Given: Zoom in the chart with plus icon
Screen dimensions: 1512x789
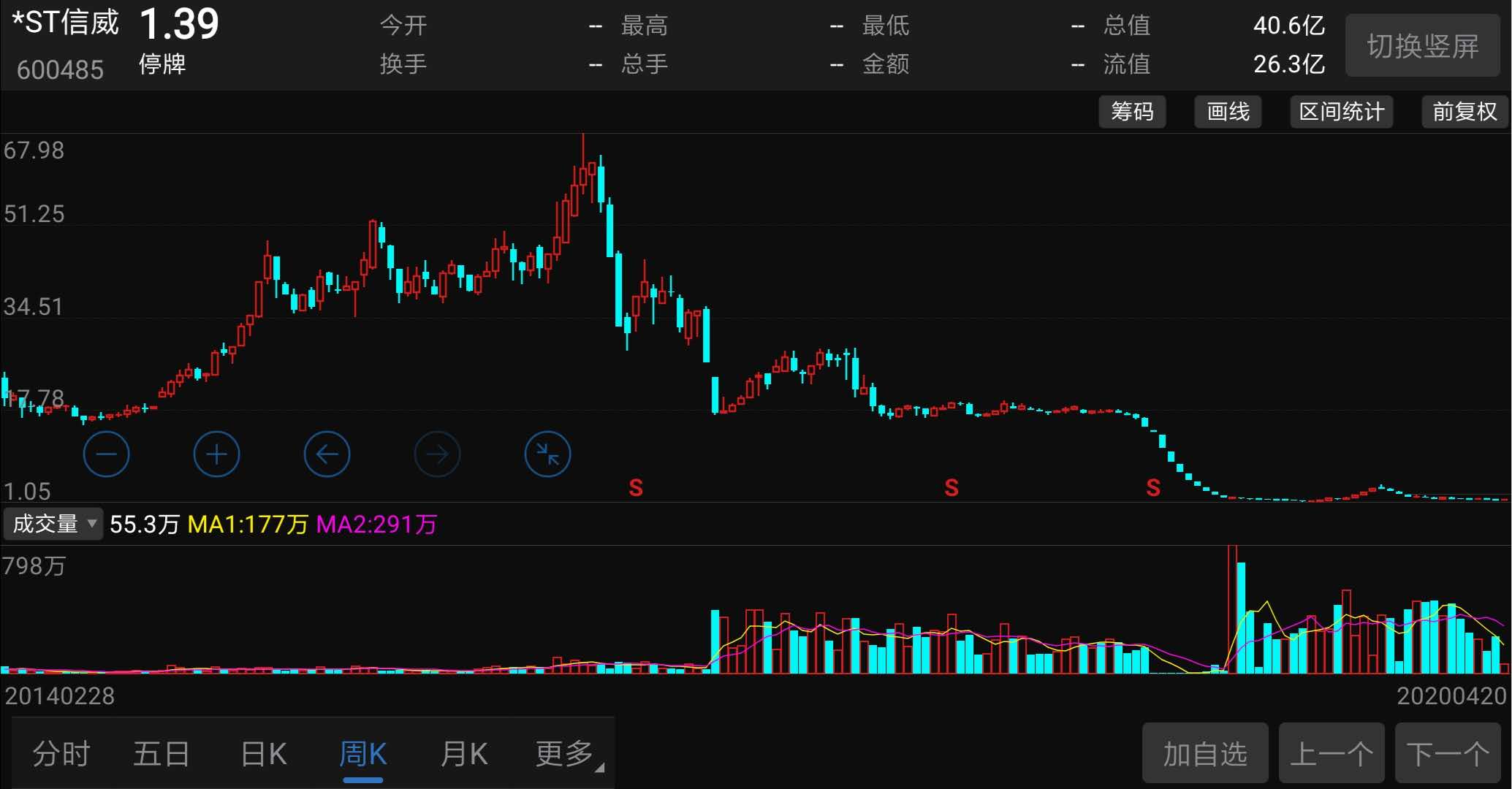Looking at the screenshot, I should point(217,454).
